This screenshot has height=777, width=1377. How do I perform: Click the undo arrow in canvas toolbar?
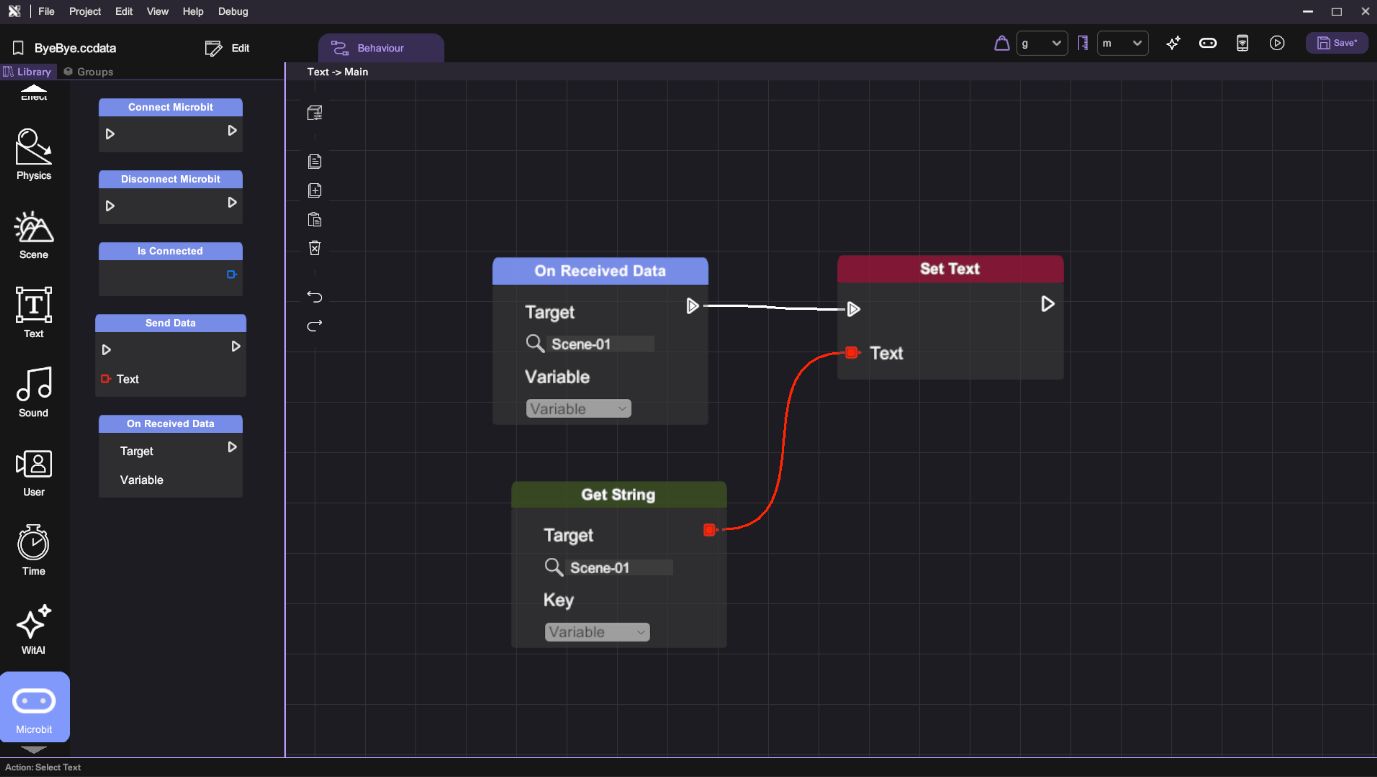314,297
